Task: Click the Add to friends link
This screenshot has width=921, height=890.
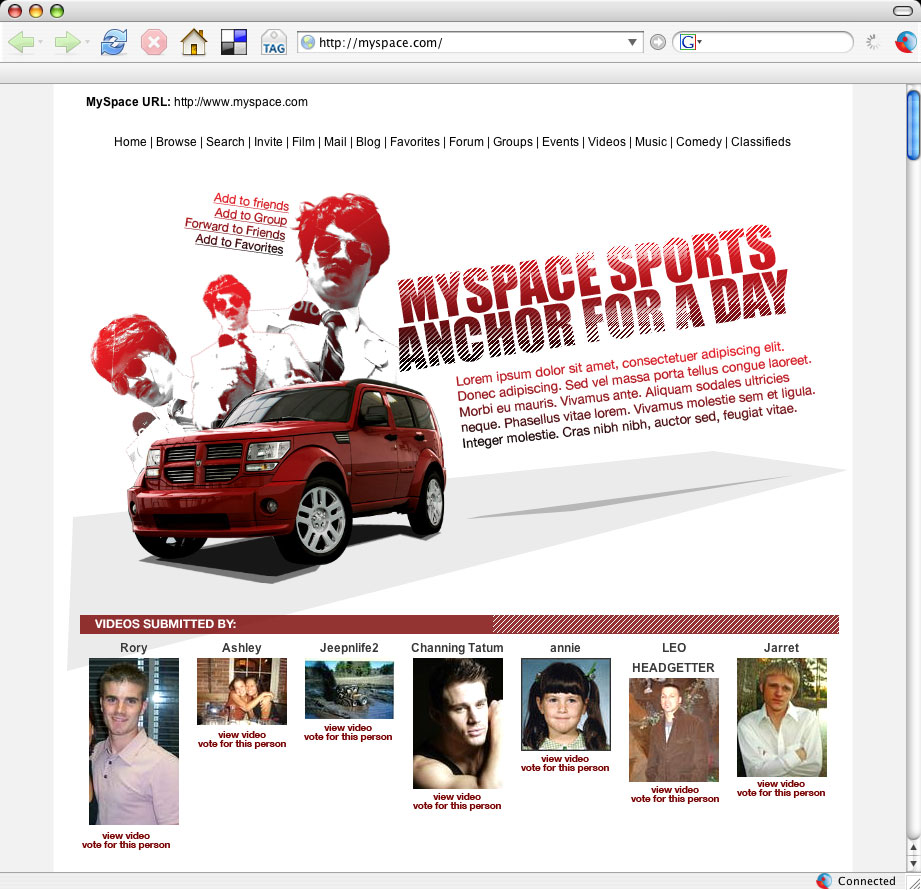Action: [251, 201]
